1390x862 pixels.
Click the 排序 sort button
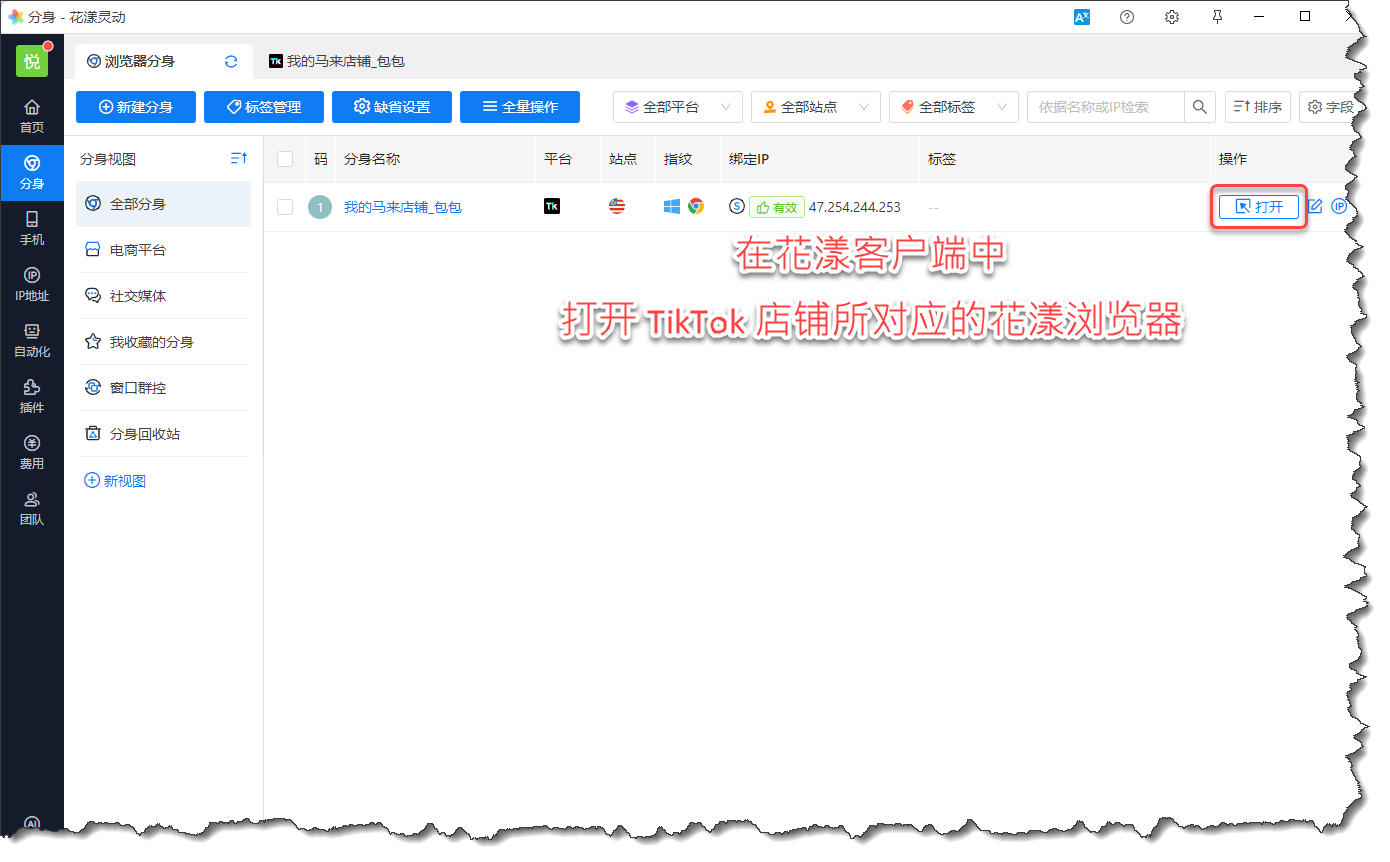pyautogui.click(x=1258, y=107)
